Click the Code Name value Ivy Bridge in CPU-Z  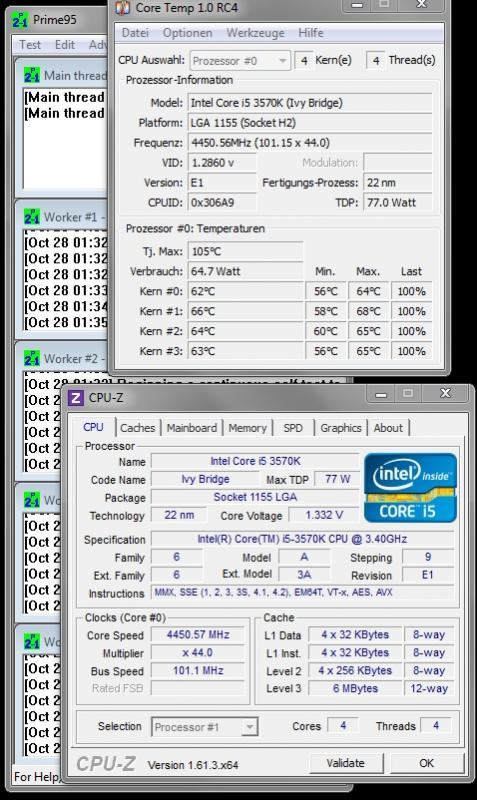click(x=205, y=480)
